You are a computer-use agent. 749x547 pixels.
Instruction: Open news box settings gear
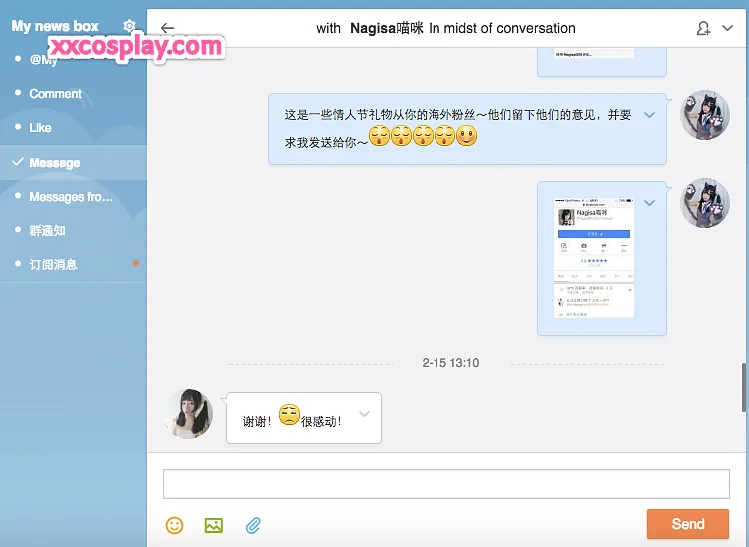(x=129, y=26)
